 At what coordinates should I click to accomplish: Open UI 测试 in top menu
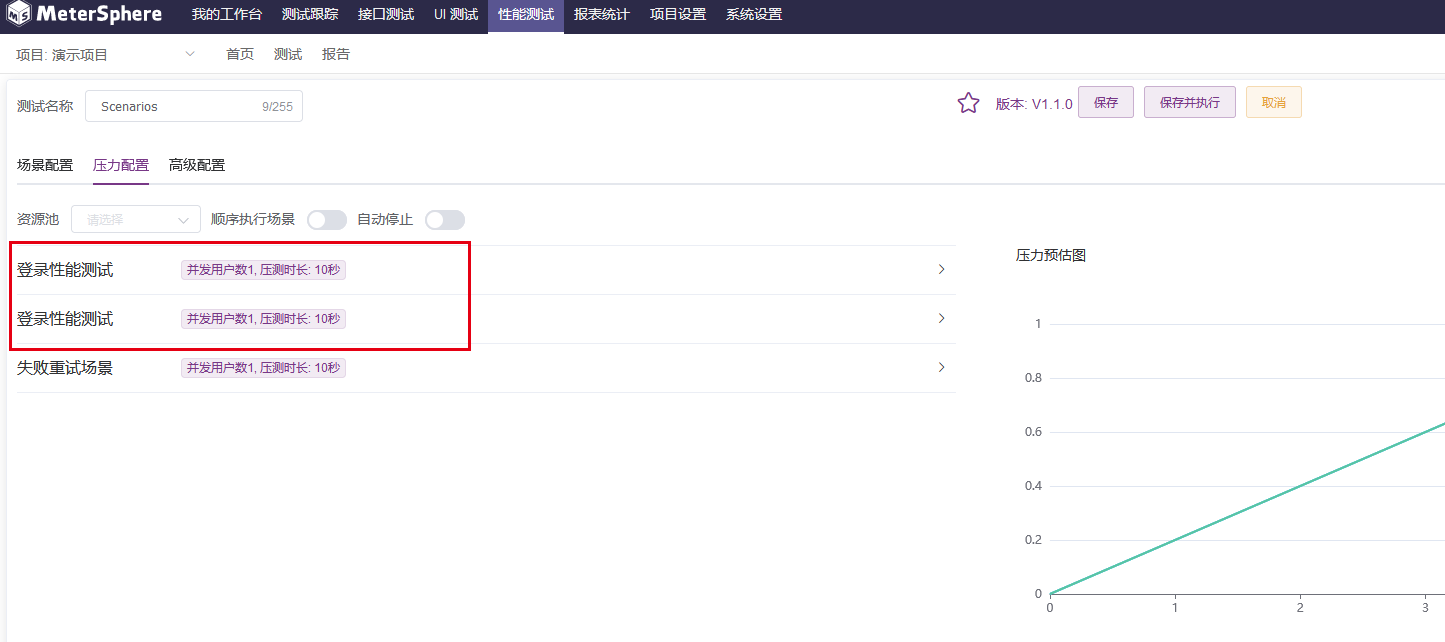[456, 15]
